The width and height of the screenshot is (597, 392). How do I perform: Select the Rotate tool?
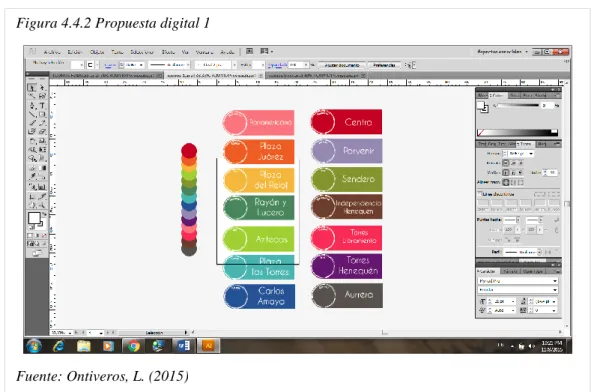pyautogui.click(x=32, y=141)
